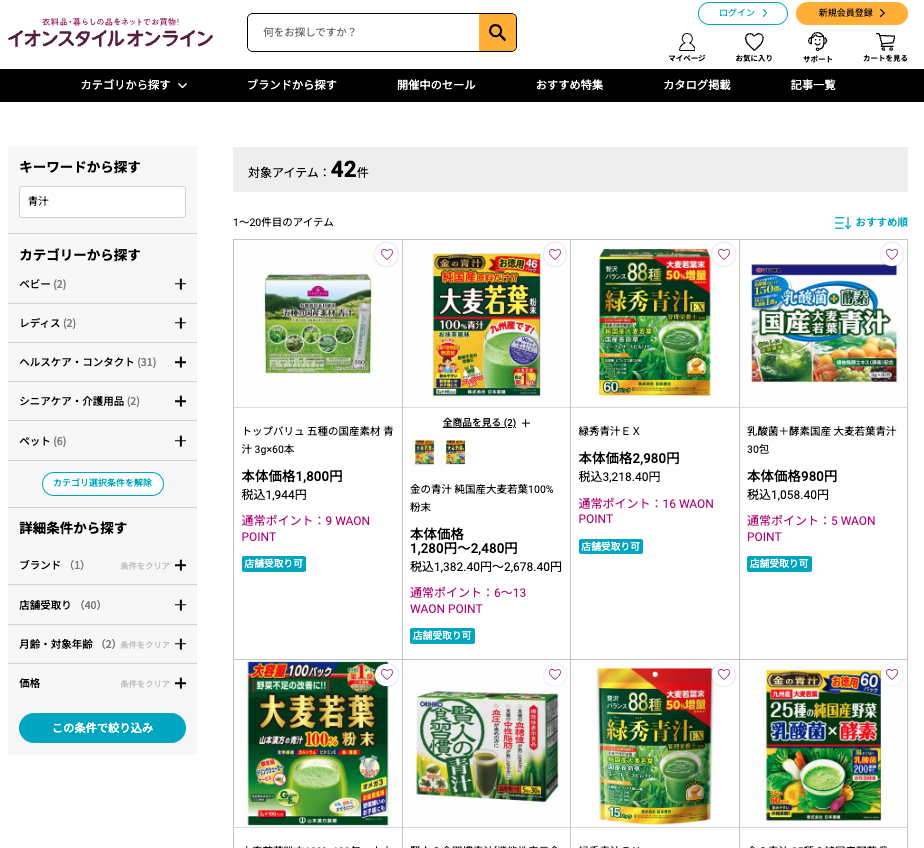Open My Page (マイページ) icon
This screenshot has width=924, height=848.
(687, 47)
